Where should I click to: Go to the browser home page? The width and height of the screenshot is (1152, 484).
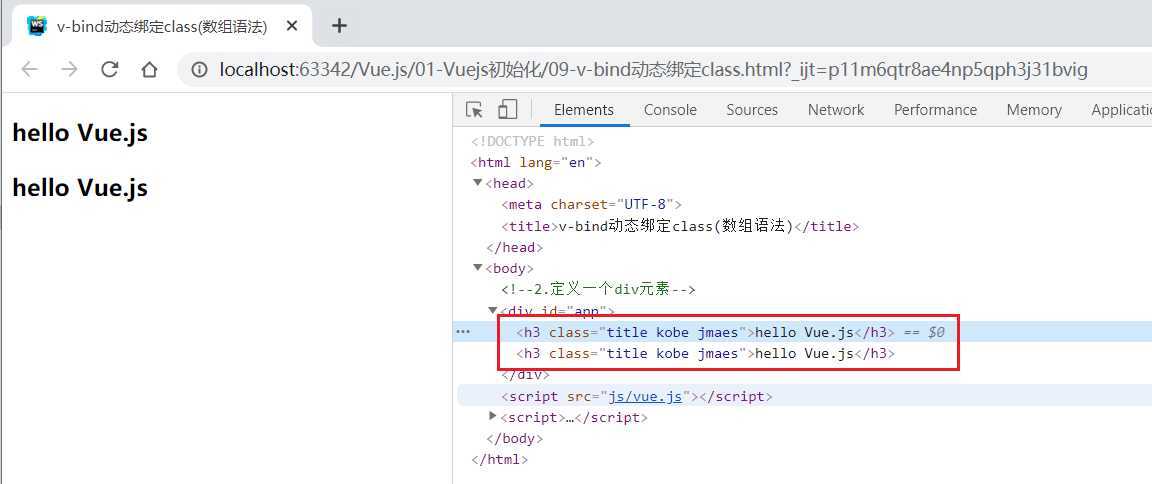pos(150,70)
